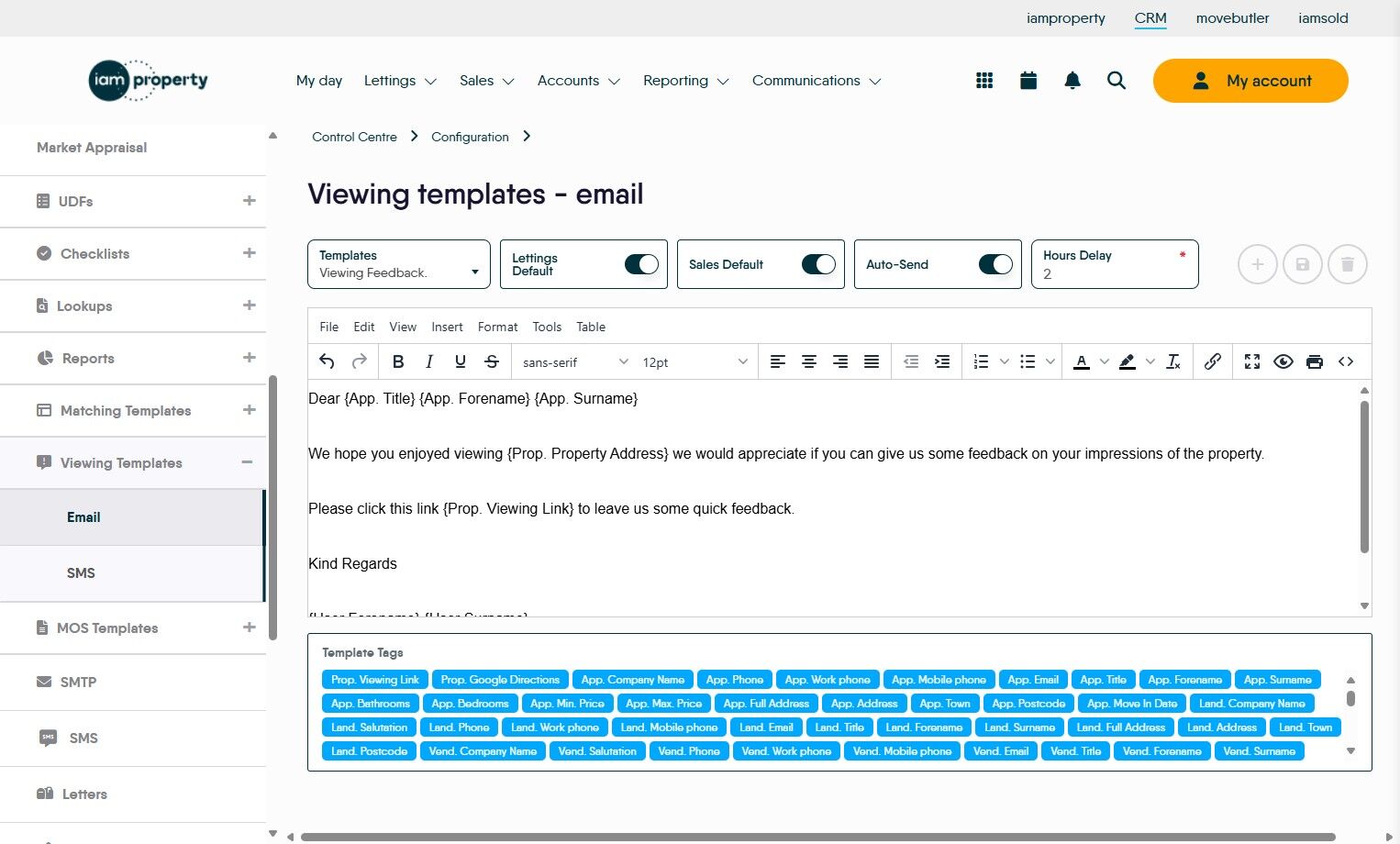
Task: Open the Templates dropdown
Action: pos(399,264)
